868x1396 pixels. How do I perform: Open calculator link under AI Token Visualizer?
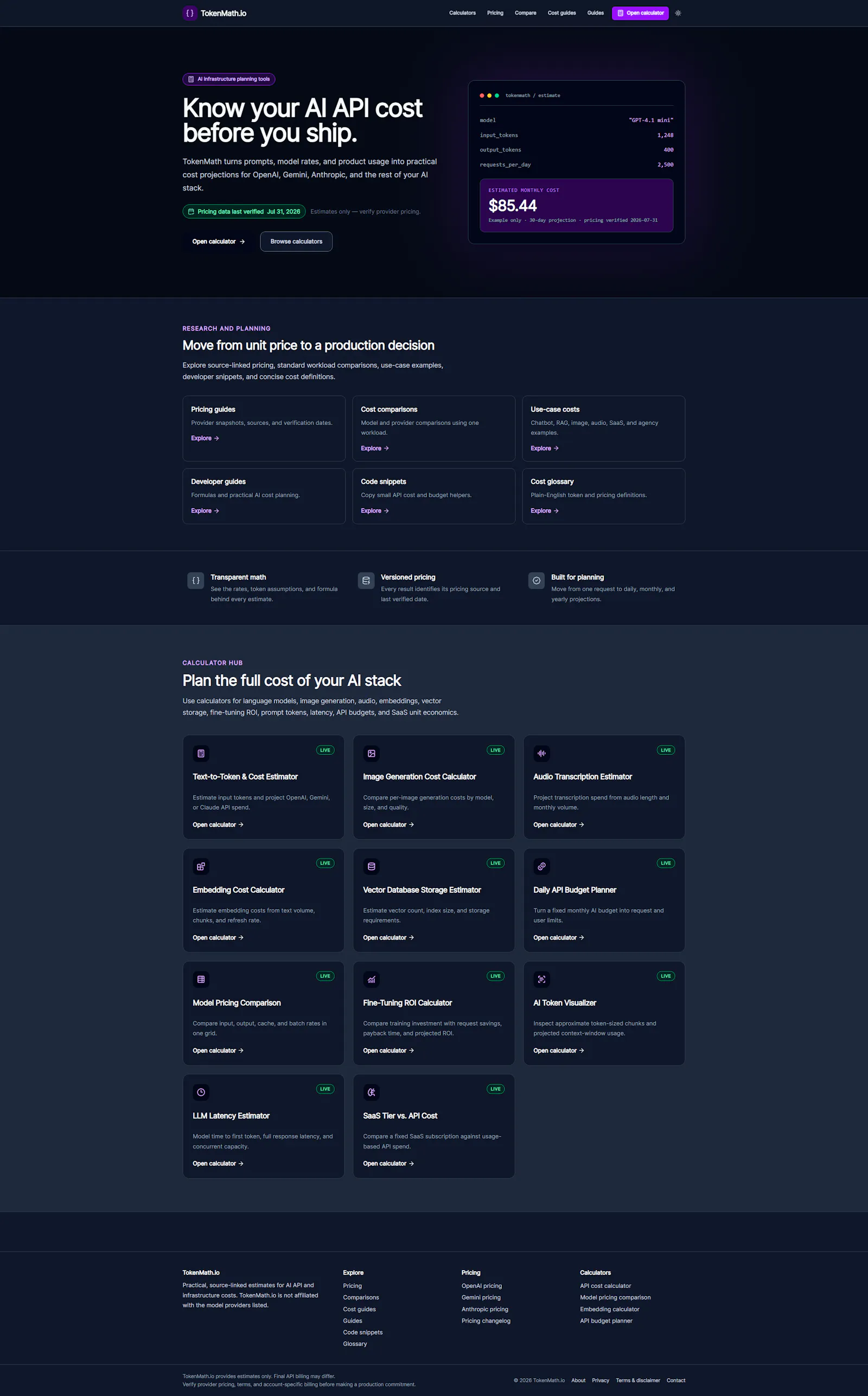point(559,1051)
